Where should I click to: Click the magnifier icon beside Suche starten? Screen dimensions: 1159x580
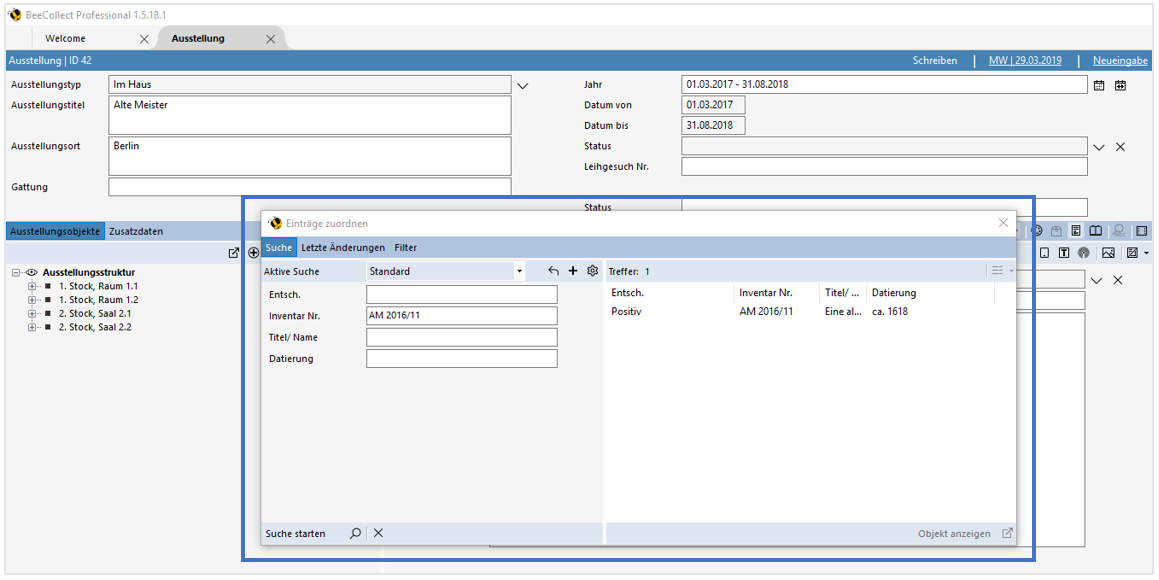[355, 534]
